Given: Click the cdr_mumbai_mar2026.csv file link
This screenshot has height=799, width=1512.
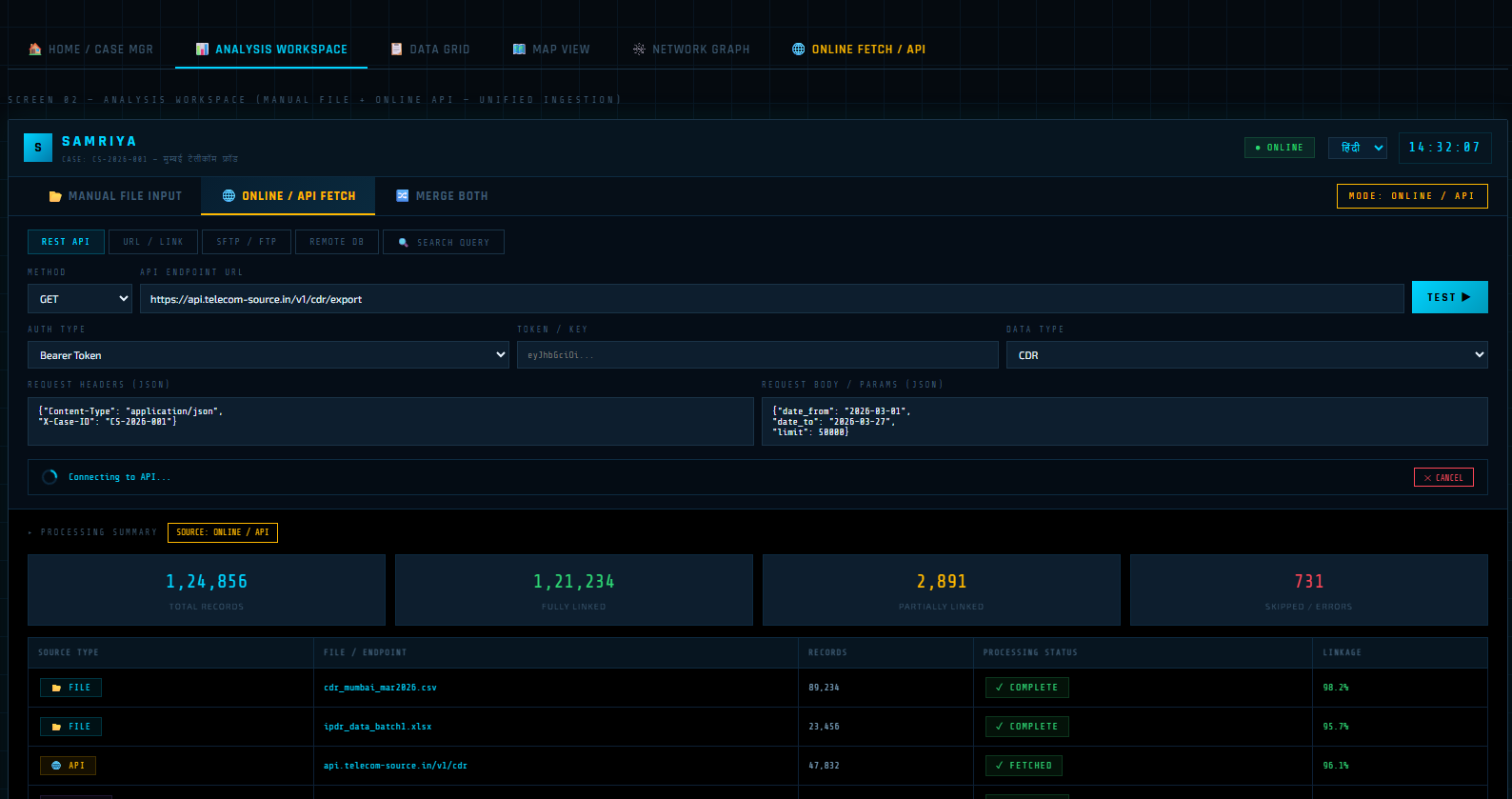Looking at the screenshot, I should pyautogui.click(x=380, y=688).
